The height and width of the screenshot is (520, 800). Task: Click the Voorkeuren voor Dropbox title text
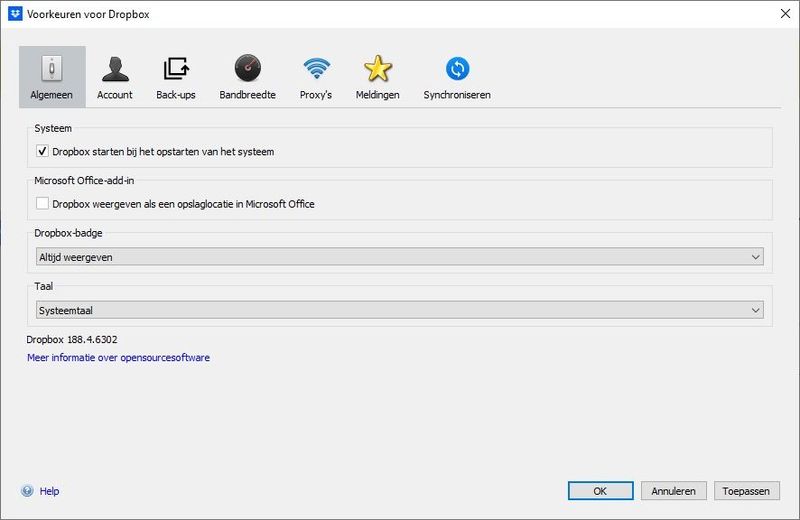pyautogui.click(x=88, y=14)
